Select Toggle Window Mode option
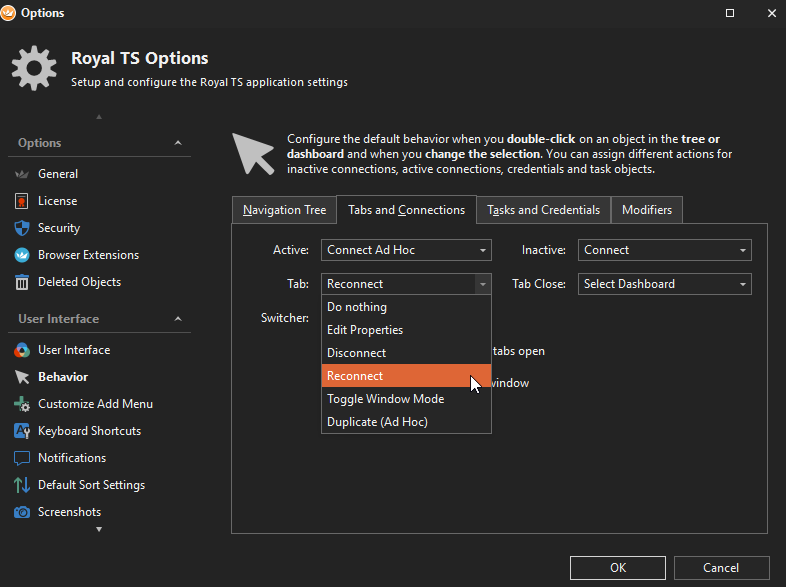Image resolution: width=786 pixels, height=587 pixels. [385, 399]
